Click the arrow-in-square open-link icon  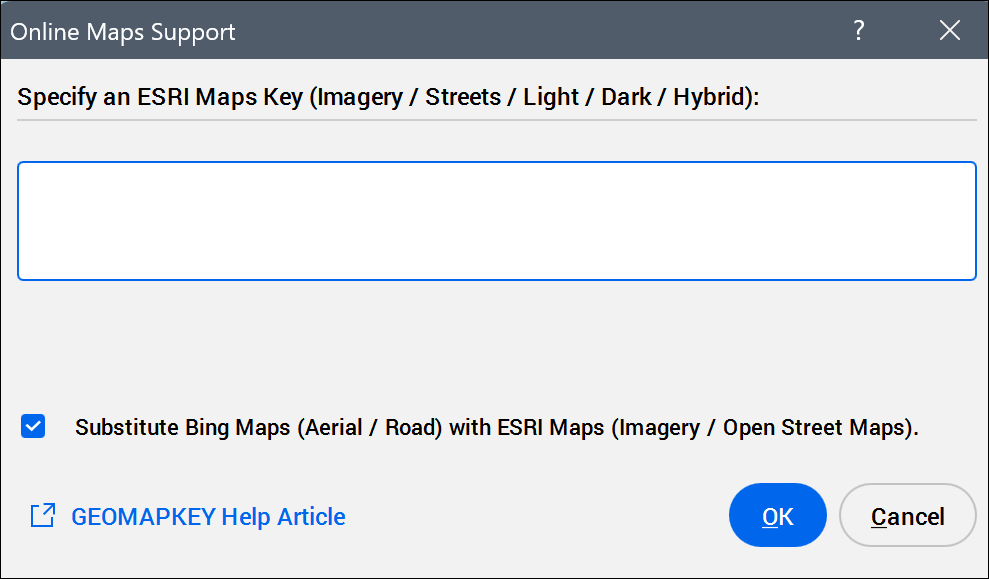tap(43, 516)
